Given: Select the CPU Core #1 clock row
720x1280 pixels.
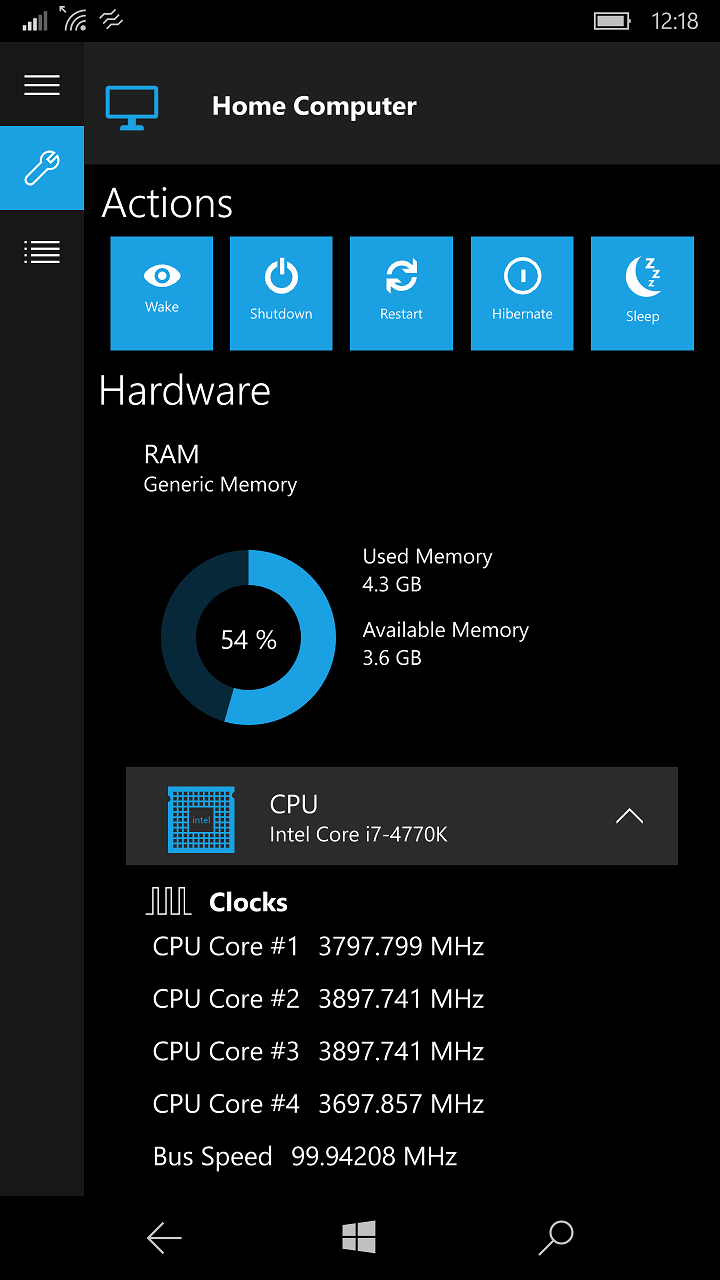Looking at the screenshot, I should pos(318,946).
